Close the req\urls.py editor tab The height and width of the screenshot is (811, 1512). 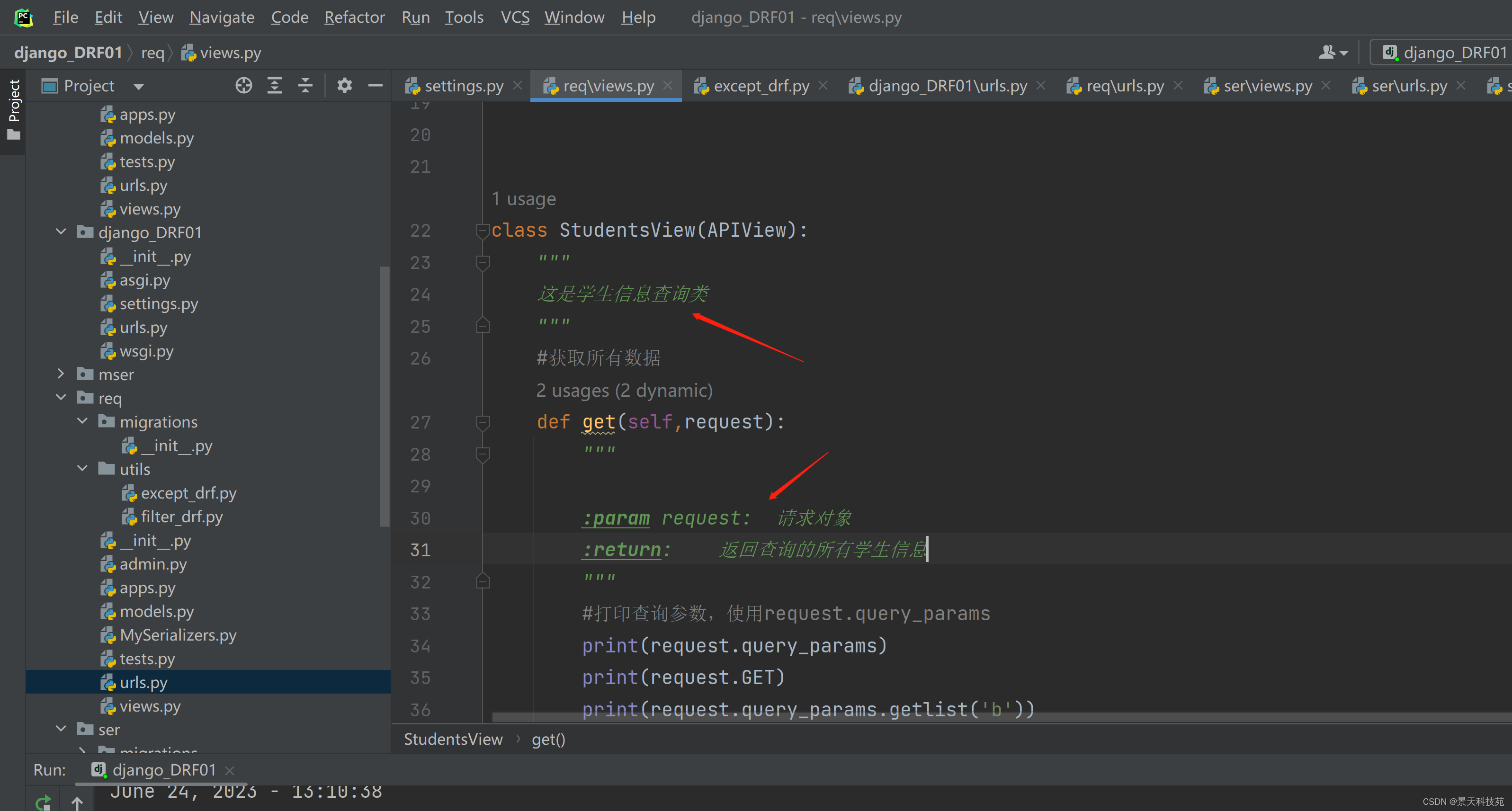[x=1178, y=86]
